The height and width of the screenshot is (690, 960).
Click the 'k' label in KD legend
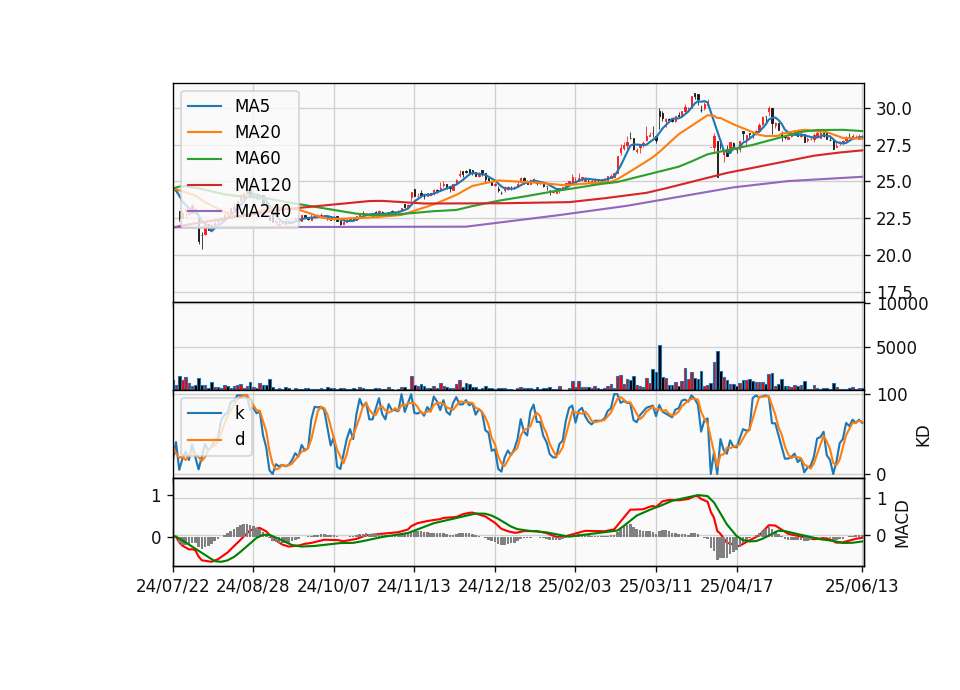pos(239,413)
